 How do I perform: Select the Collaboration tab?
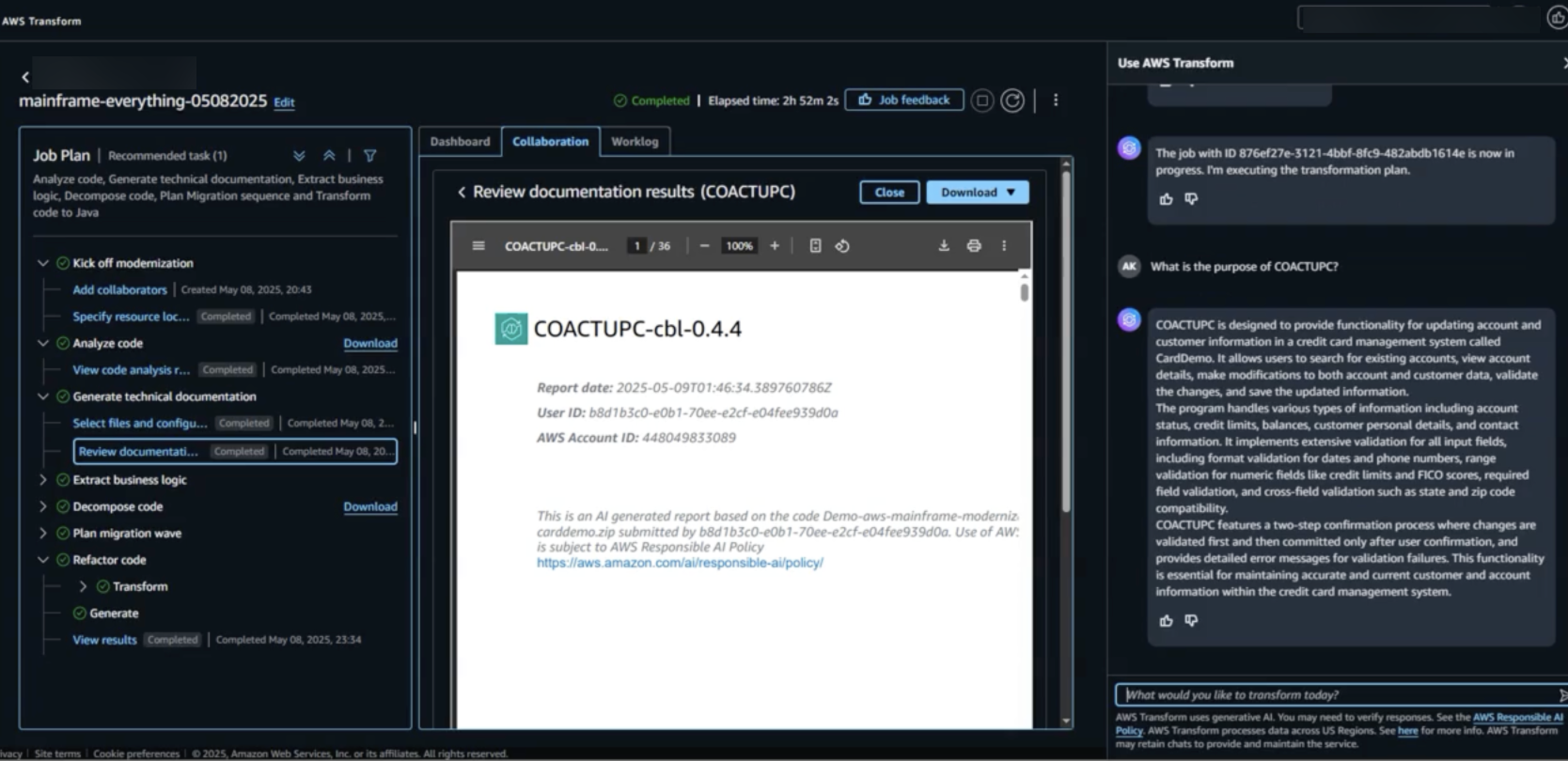point(550,142)
